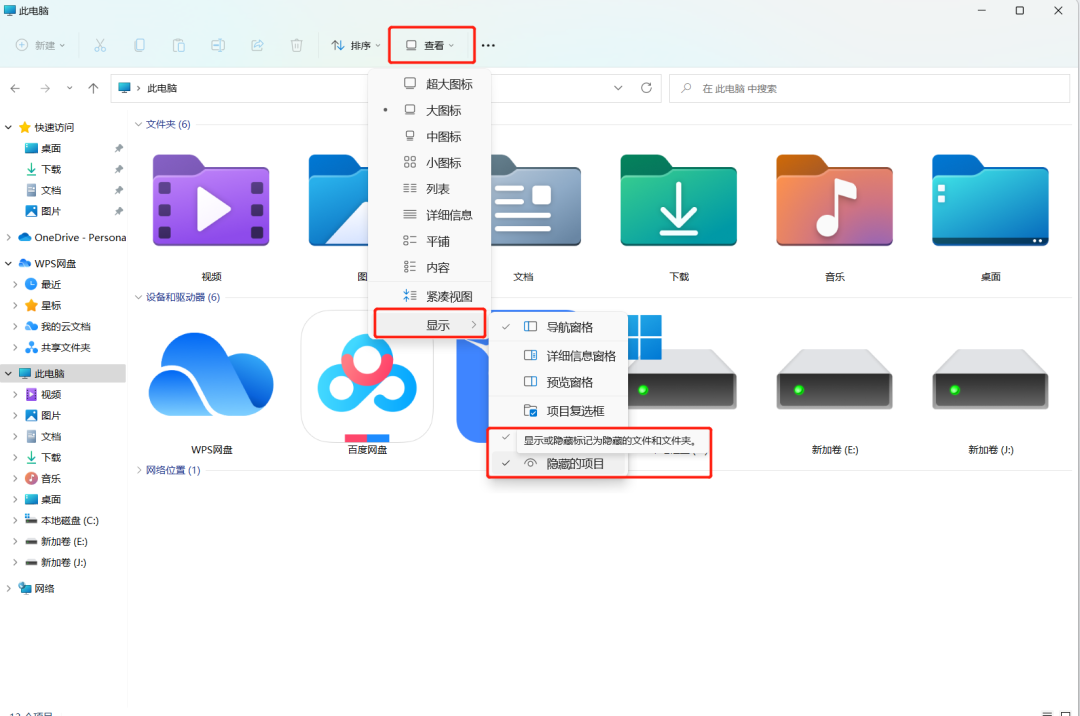Disable 隐藏的项目 in the 显示 submenu
Image resolution: width=1080 pixels, height=716 pixels.
[x=569, y=462]
